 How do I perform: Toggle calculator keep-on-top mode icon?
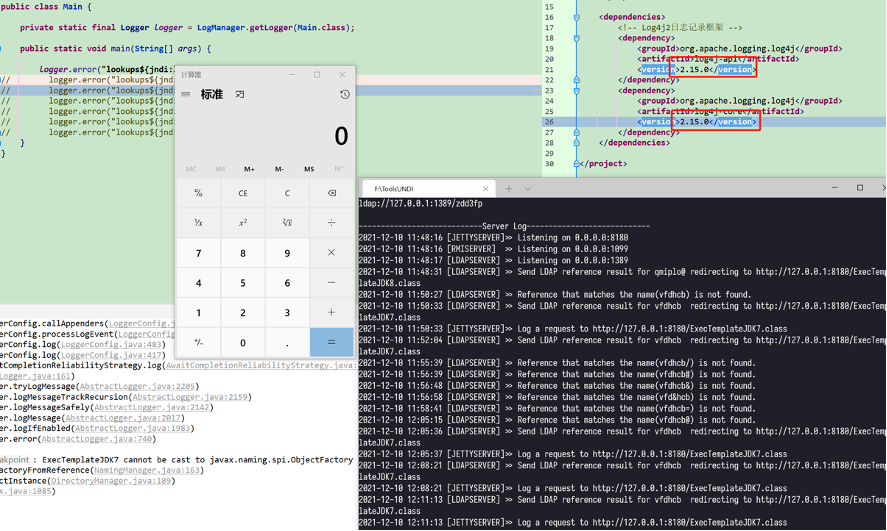[239, 94]
